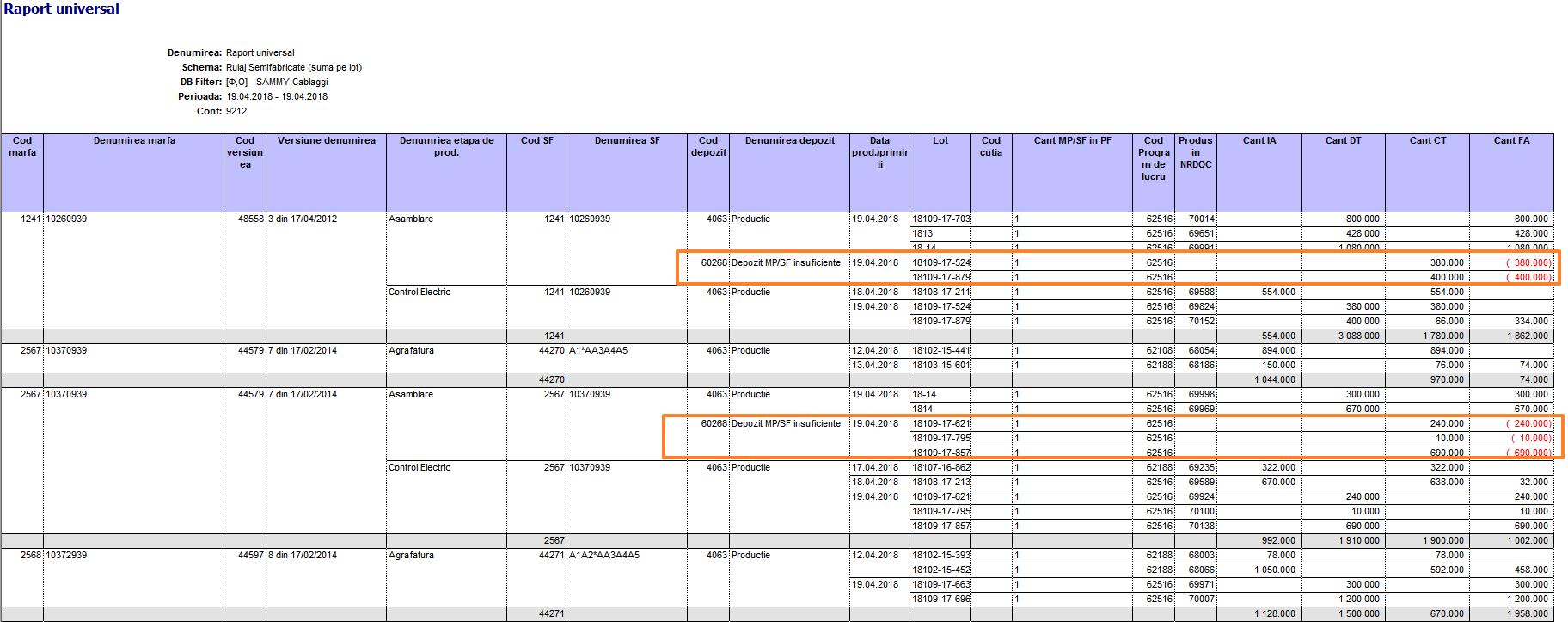Click the cell "8 din 17/02/2014"

(303, 555)
